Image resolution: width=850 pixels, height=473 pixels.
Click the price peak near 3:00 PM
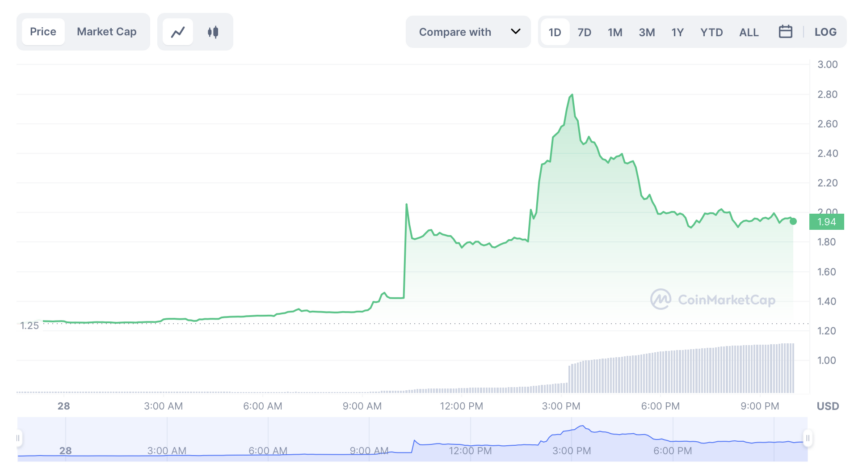[x=572, y=95]
